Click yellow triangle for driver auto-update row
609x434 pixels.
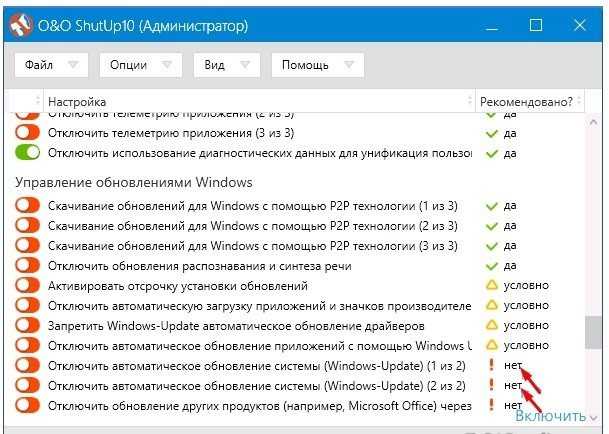[492, 324]
